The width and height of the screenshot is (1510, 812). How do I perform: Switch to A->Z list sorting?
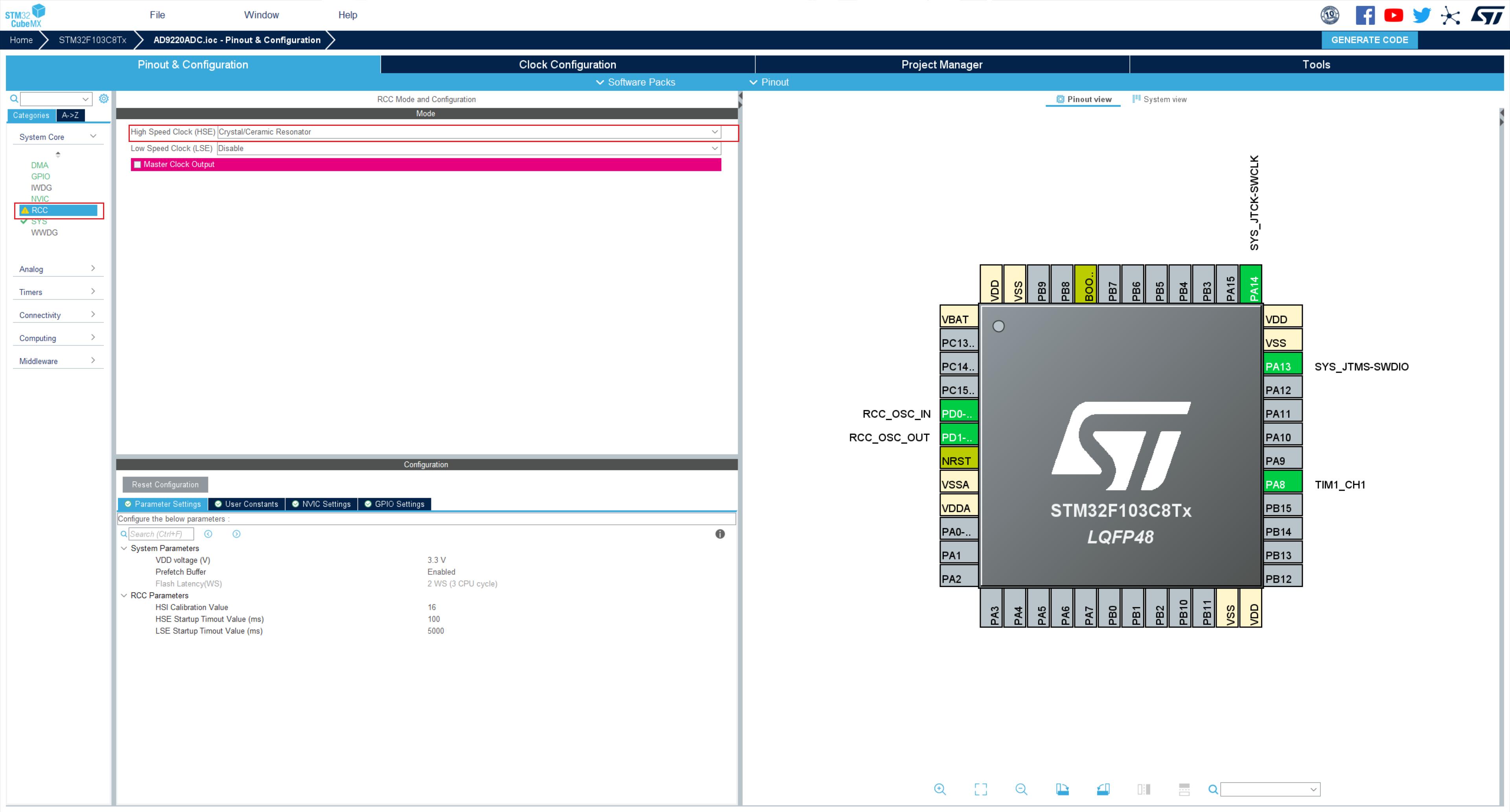tap(70, 115)
